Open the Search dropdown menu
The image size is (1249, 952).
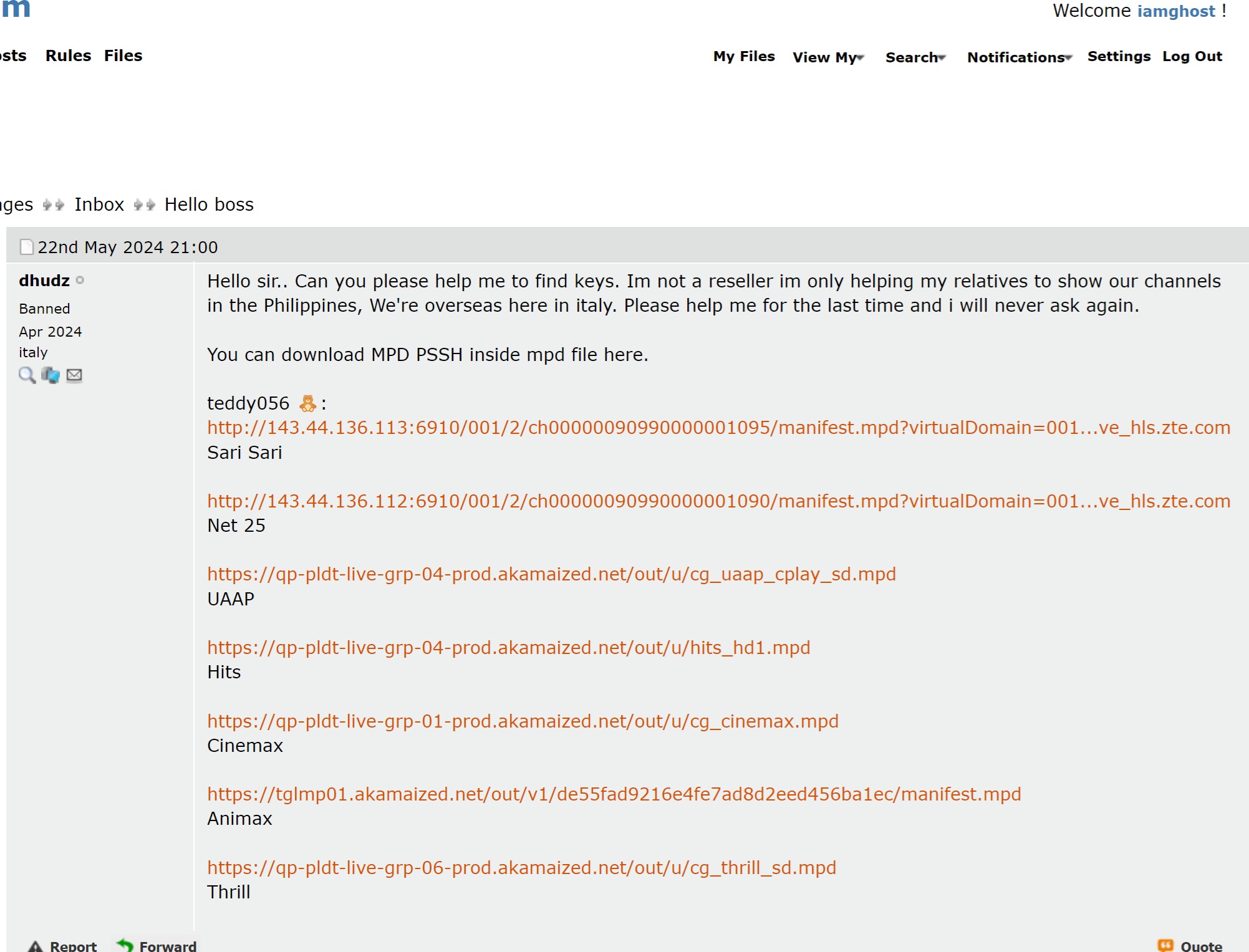point(915,57)
